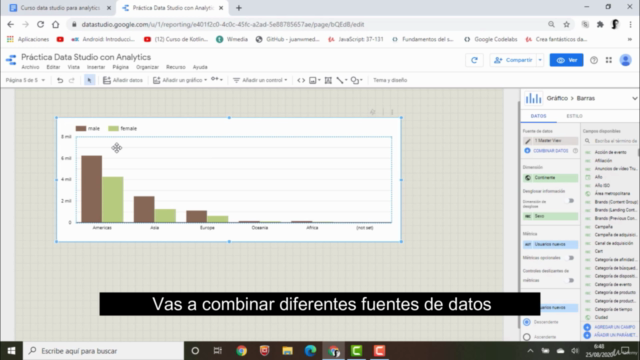Screen dimensions: 640x360
Task: Select Descendente sort order
Action: pos(527,322)
